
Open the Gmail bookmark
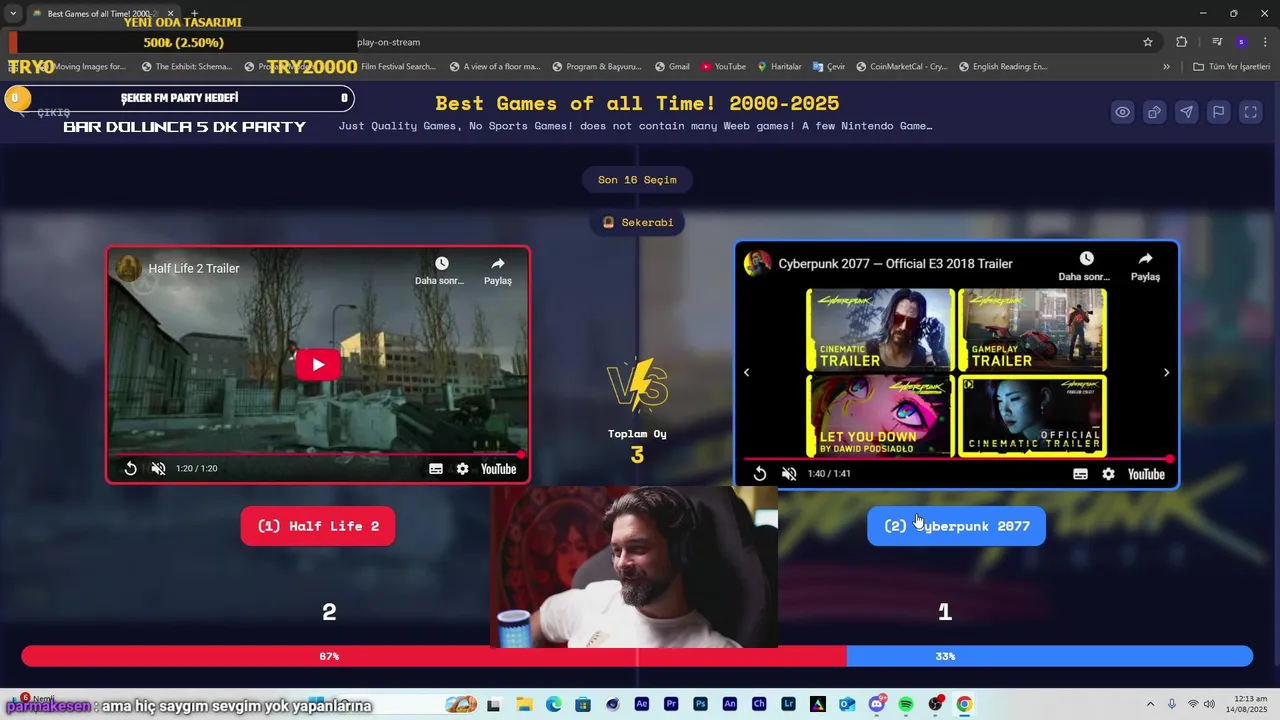[672, 67]
